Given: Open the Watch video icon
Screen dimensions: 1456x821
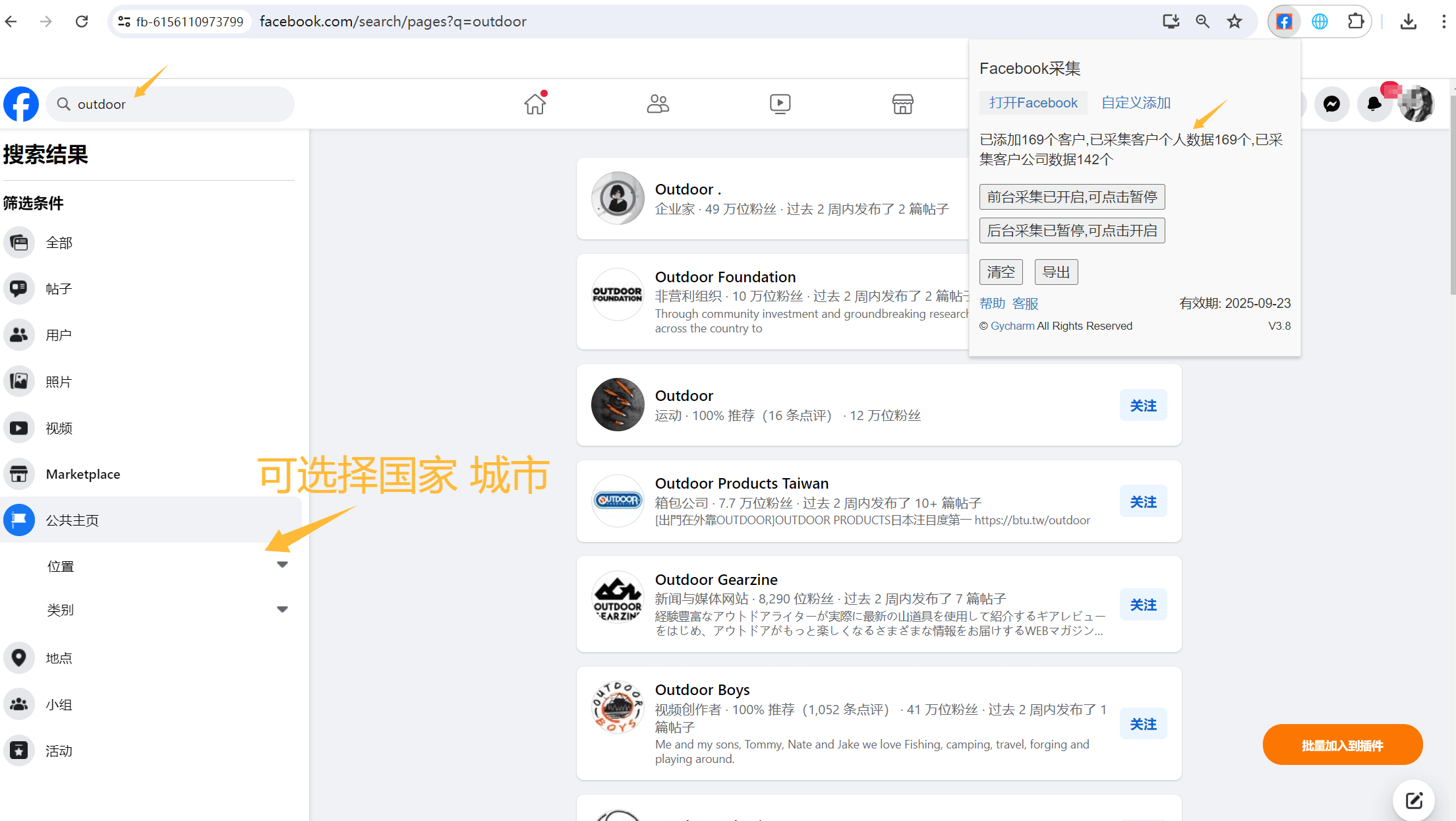Looking at the screenshot, I should point(780,104).
